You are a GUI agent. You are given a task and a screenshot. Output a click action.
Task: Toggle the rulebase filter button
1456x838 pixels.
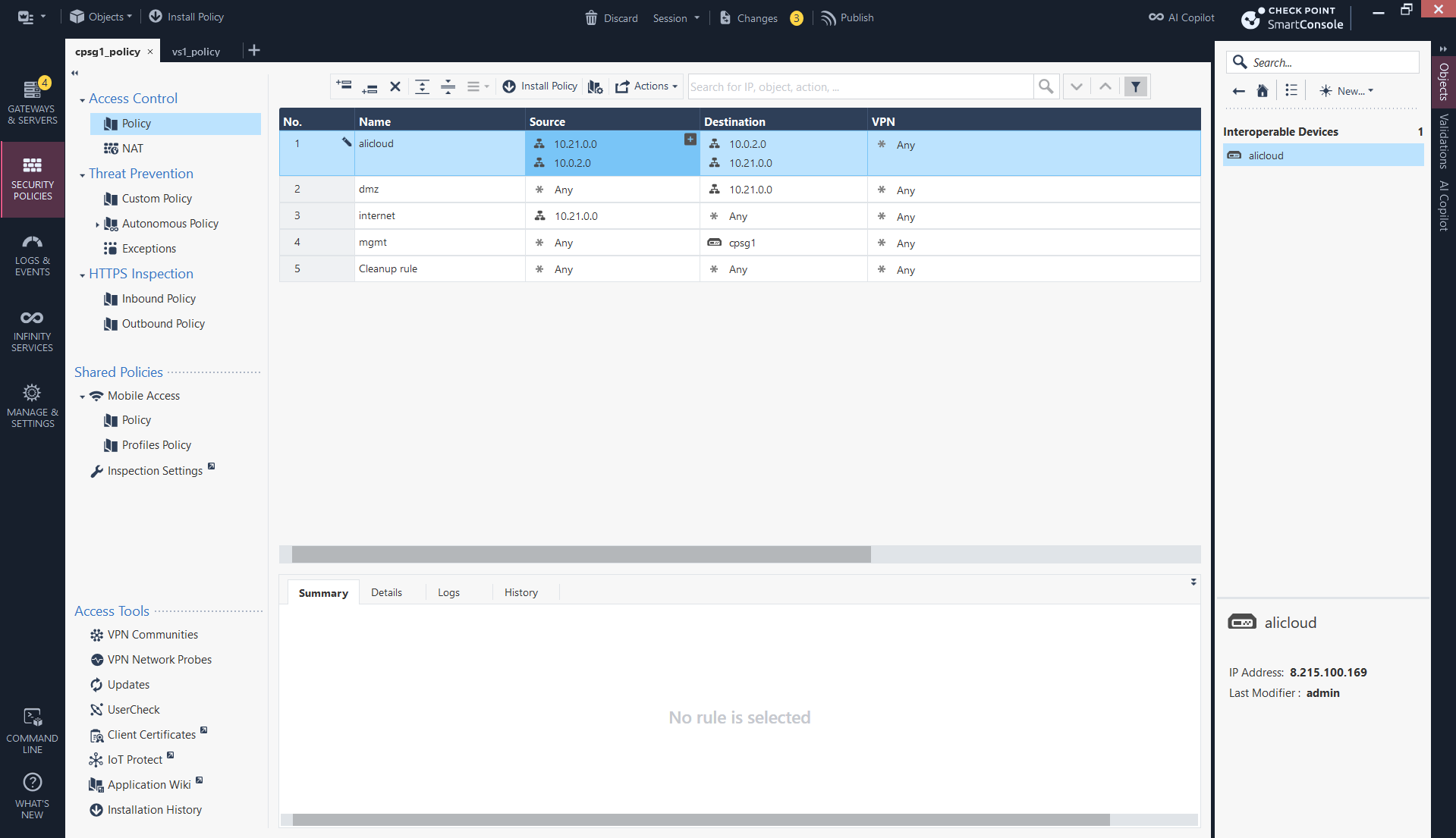[x=1136, y=86]
